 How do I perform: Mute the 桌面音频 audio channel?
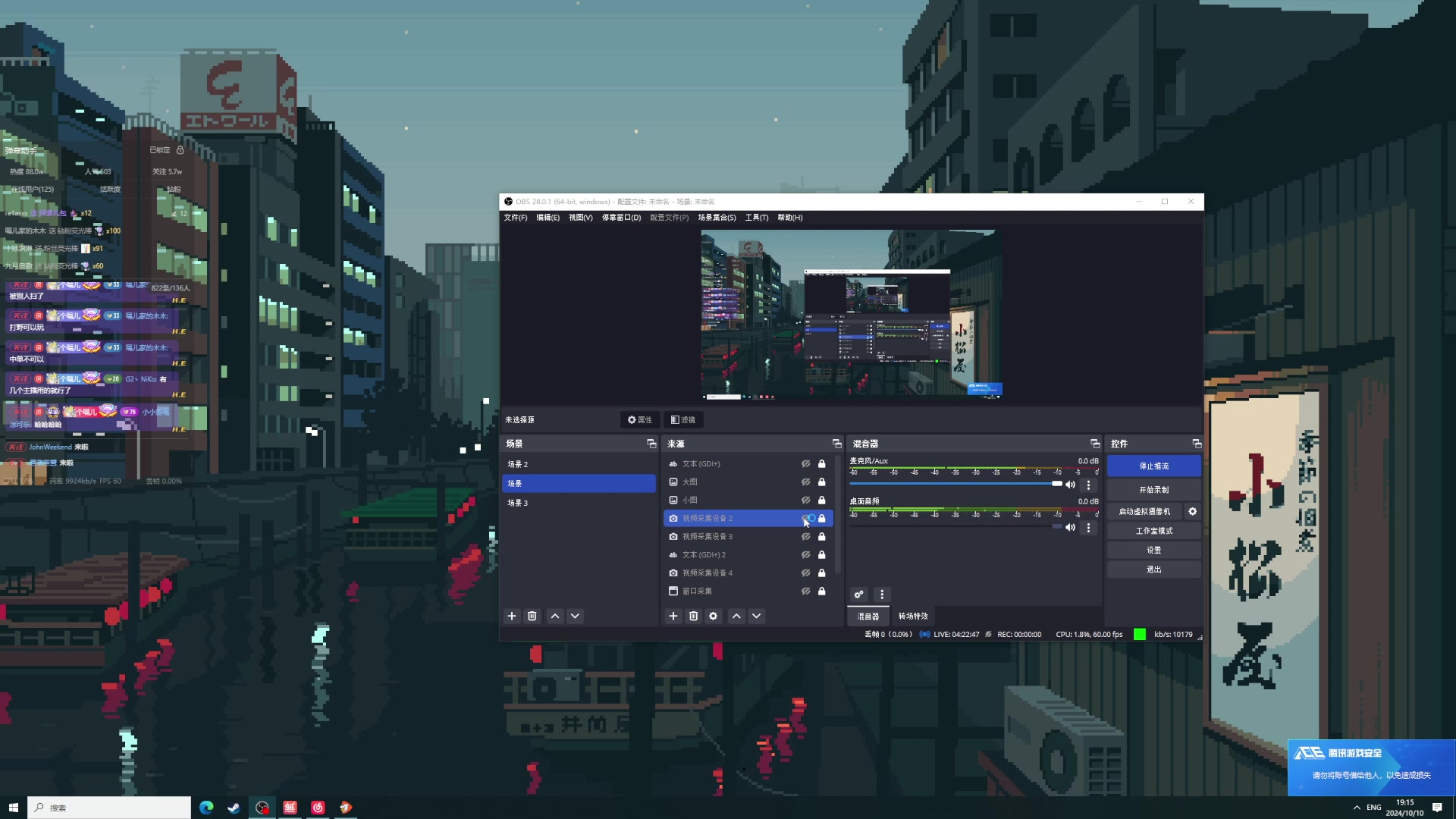(1071, 527)
